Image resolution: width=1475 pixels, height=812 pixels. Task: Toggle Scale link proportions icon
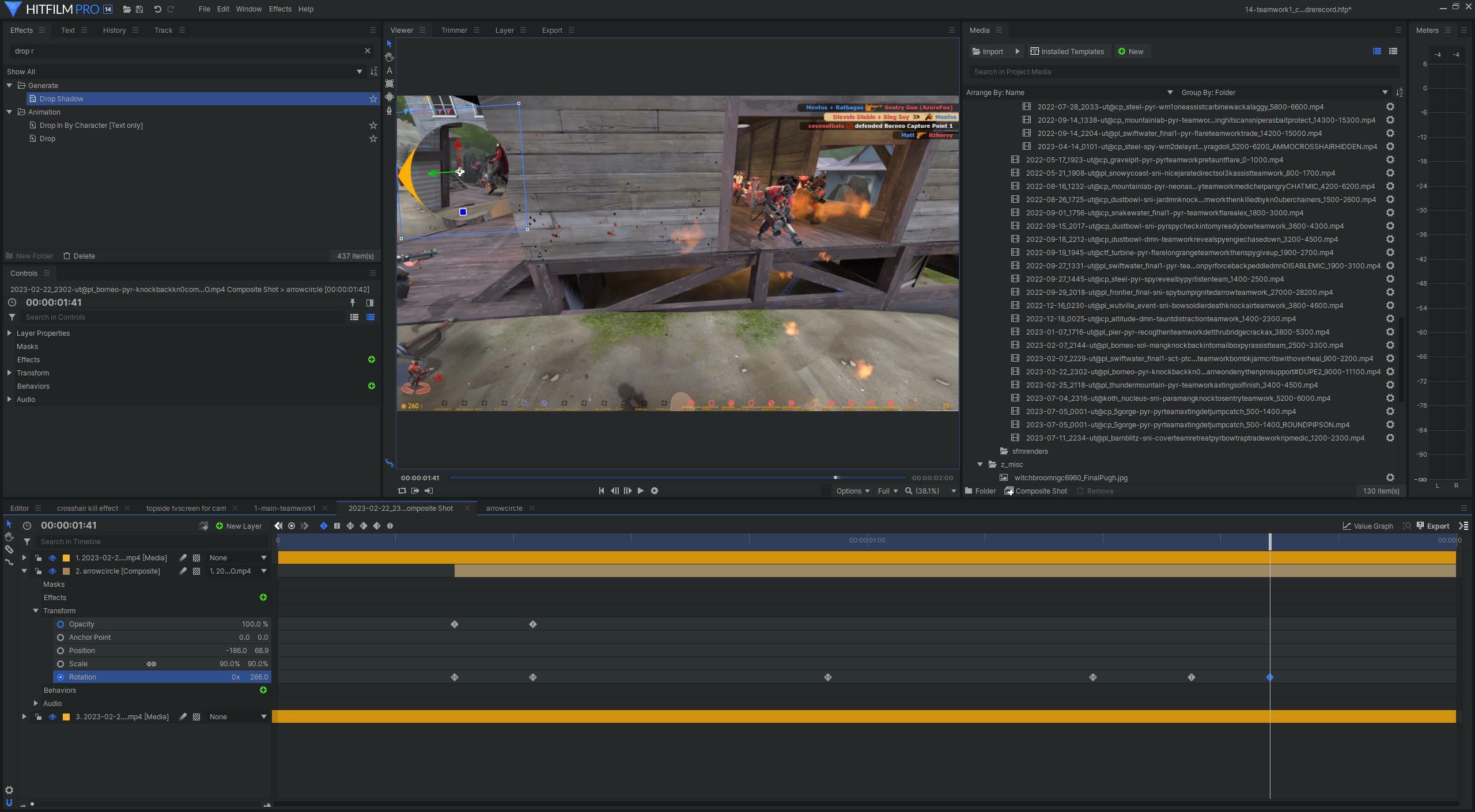point(152,664)
